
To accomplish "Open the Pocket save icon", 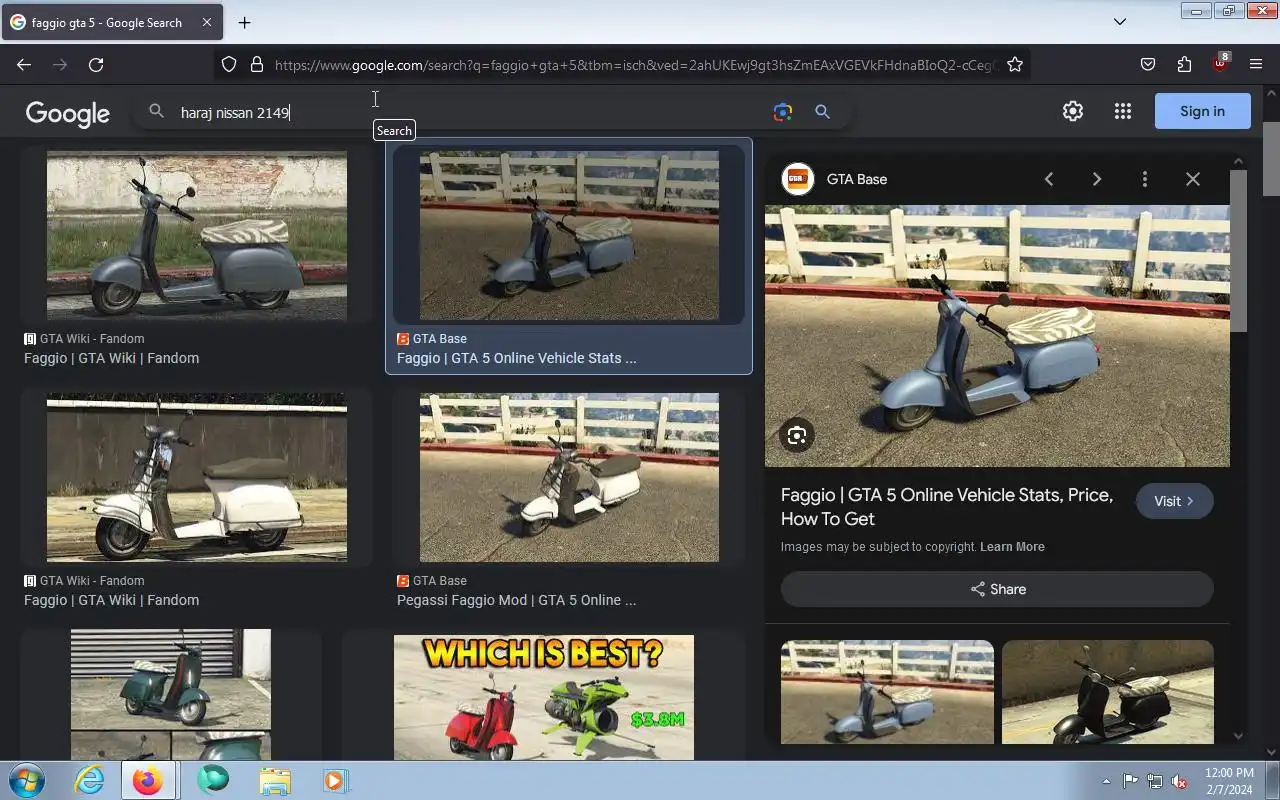I will pyautogui.click(x=1148, y=64).
